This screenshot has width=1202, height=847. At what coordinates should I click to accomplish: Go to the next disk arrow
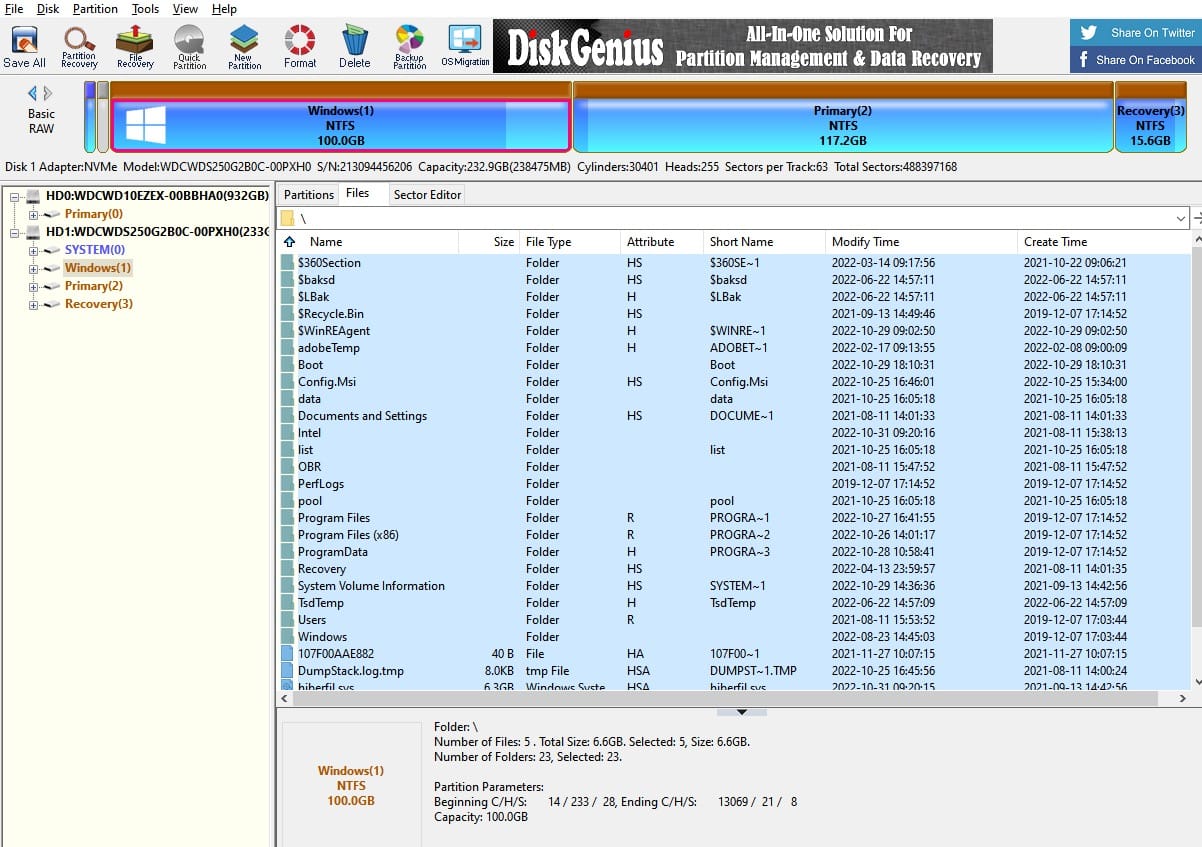(x=48, y=94)
